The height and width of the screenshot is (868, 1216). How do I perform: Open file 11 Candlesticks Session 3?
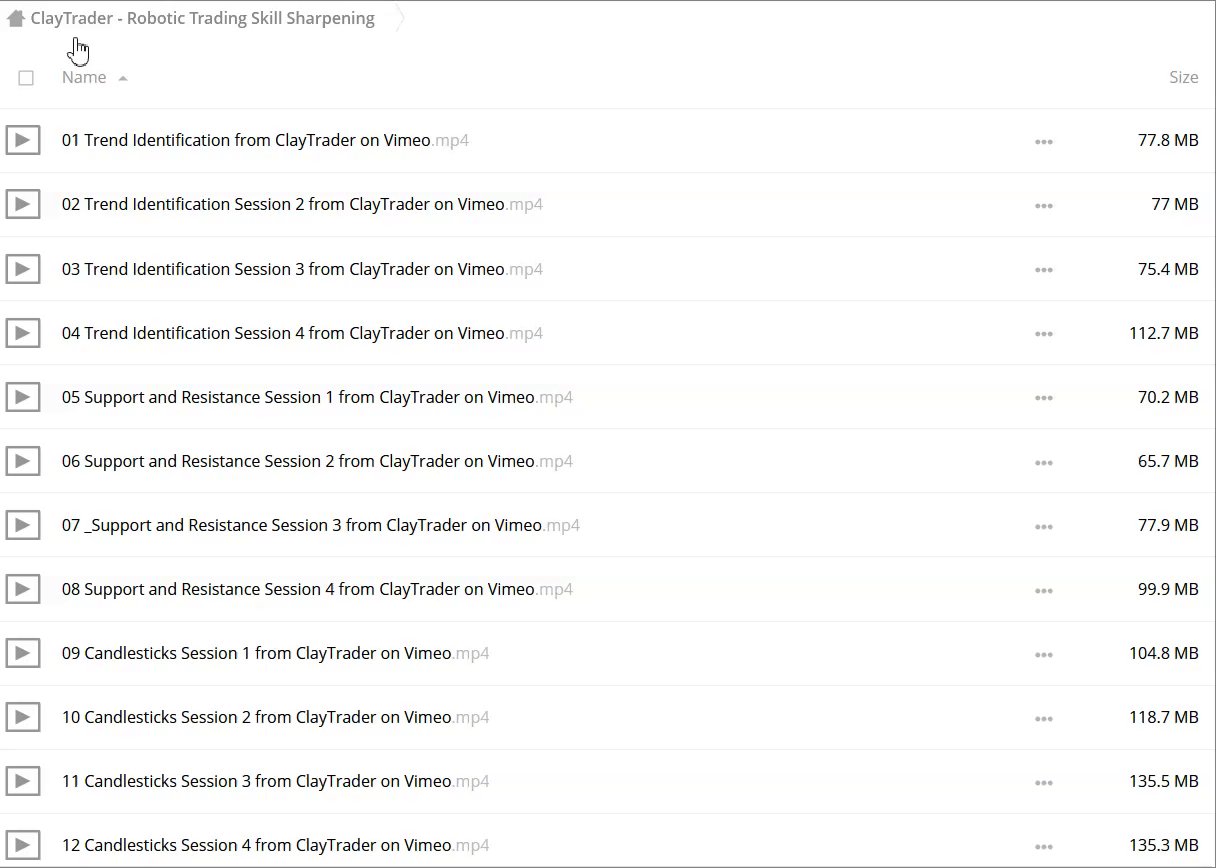tap(275, 780)
